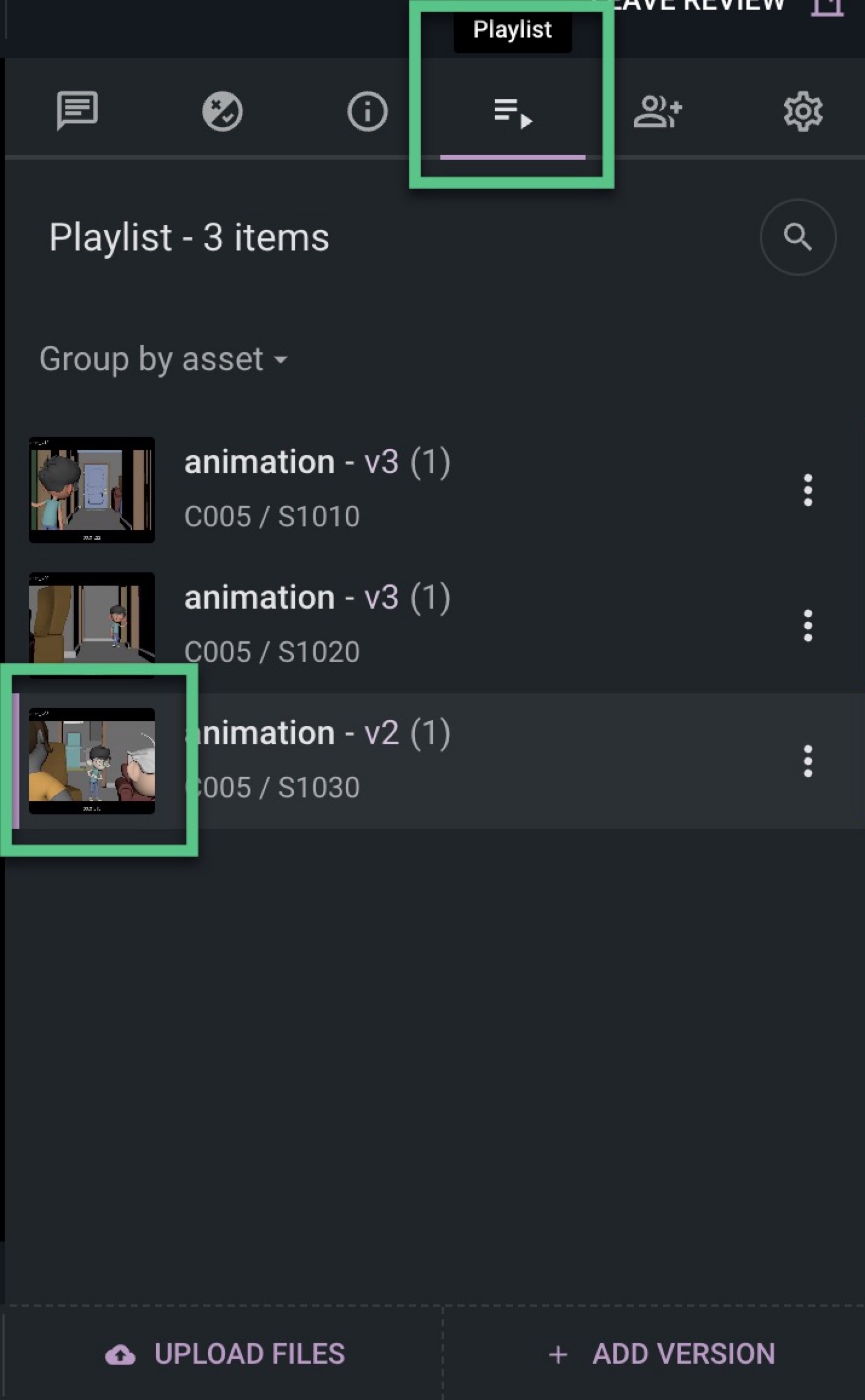Open animation - v3 item for S1020

click(432, 626)
